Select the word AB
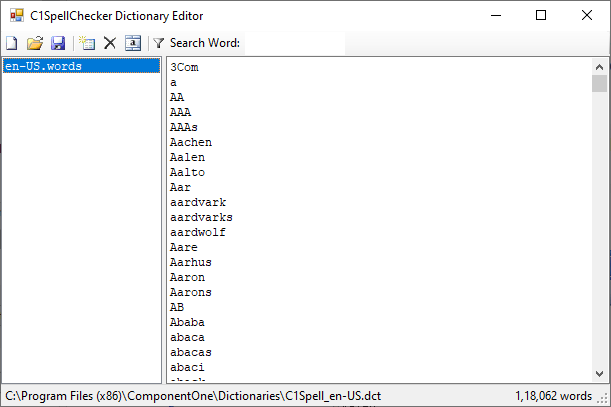This screenshot has width=611, height=407. click(x=177, y=307)
